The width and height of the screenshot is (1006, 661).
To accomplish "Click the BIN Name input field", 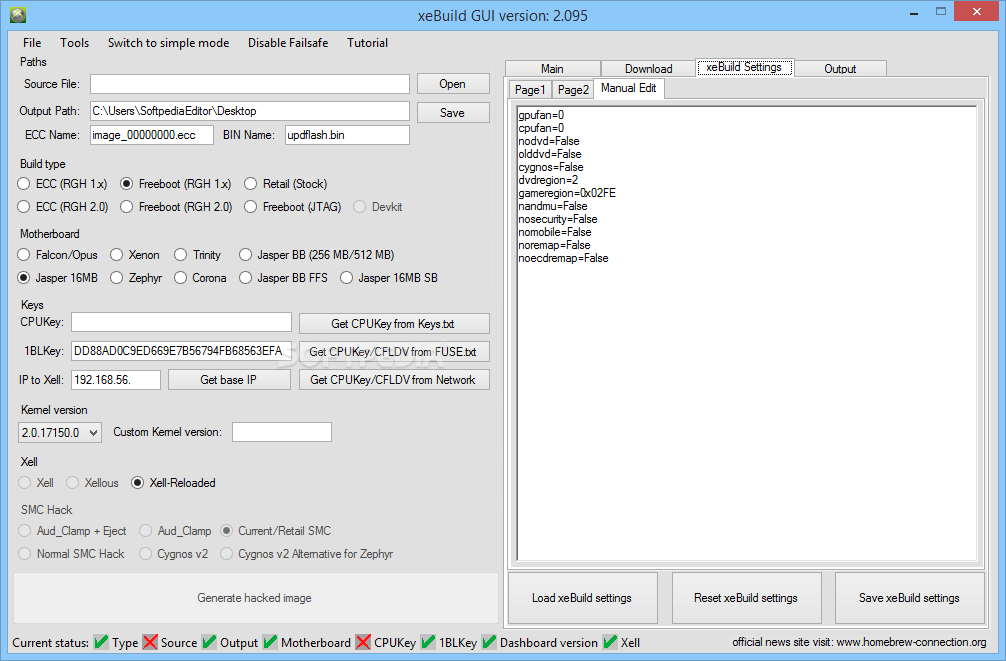I will coord(347,135).
